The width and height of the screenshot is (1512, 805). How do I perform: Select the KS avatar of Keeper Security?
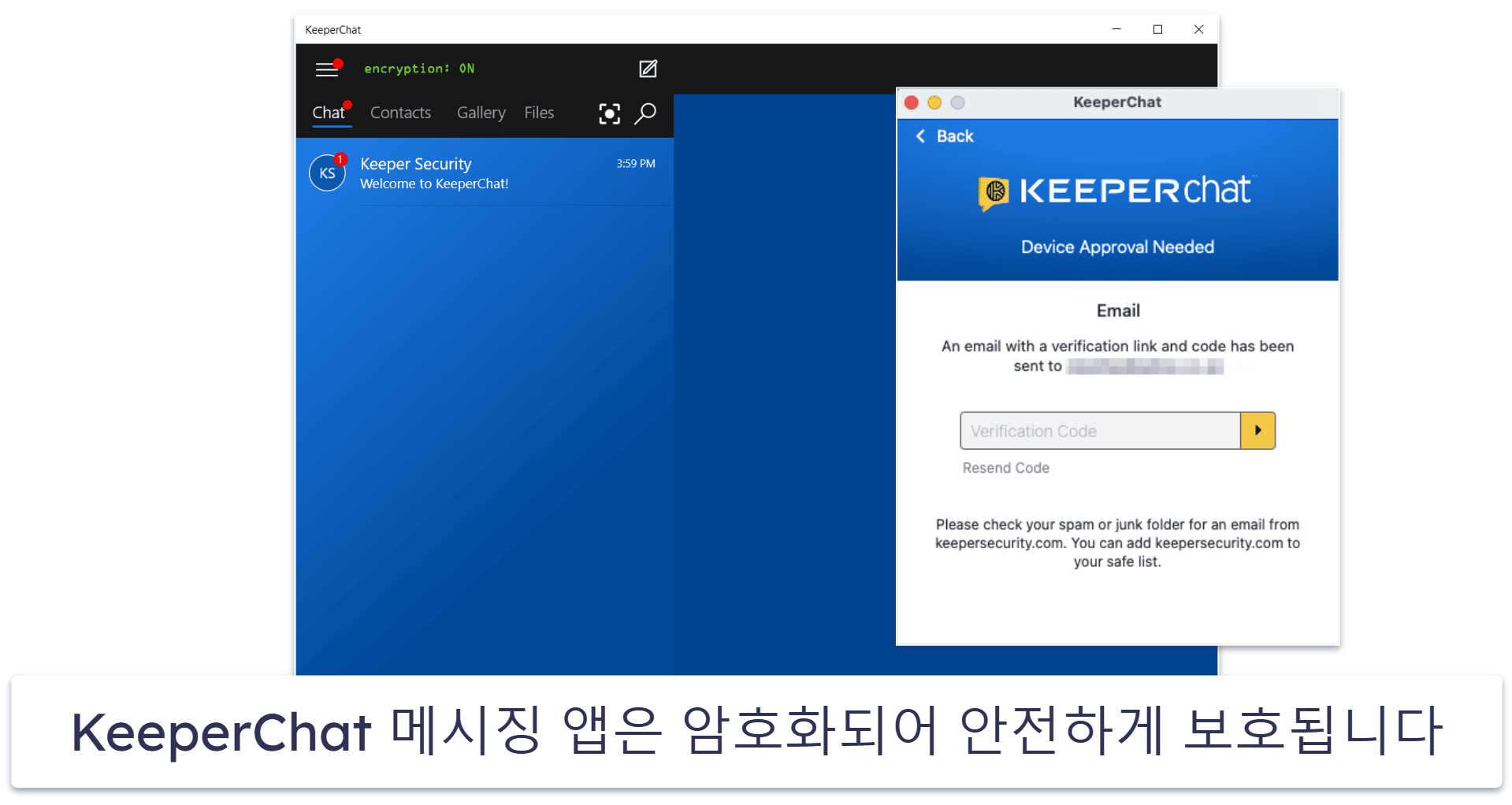point(327,173)
